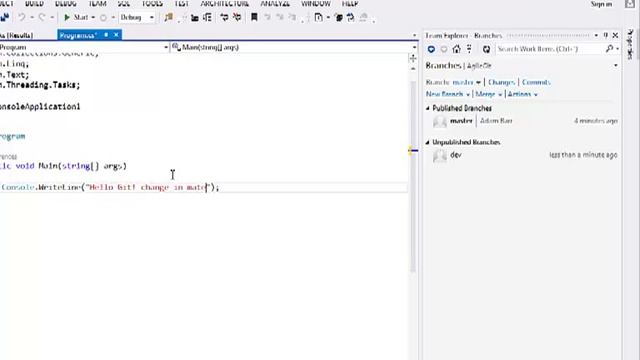Image resolution: width=640 pixels, height=360 pixels.
Task: Click the search magnifier in Team Explorer
Action: coord(609,49)
